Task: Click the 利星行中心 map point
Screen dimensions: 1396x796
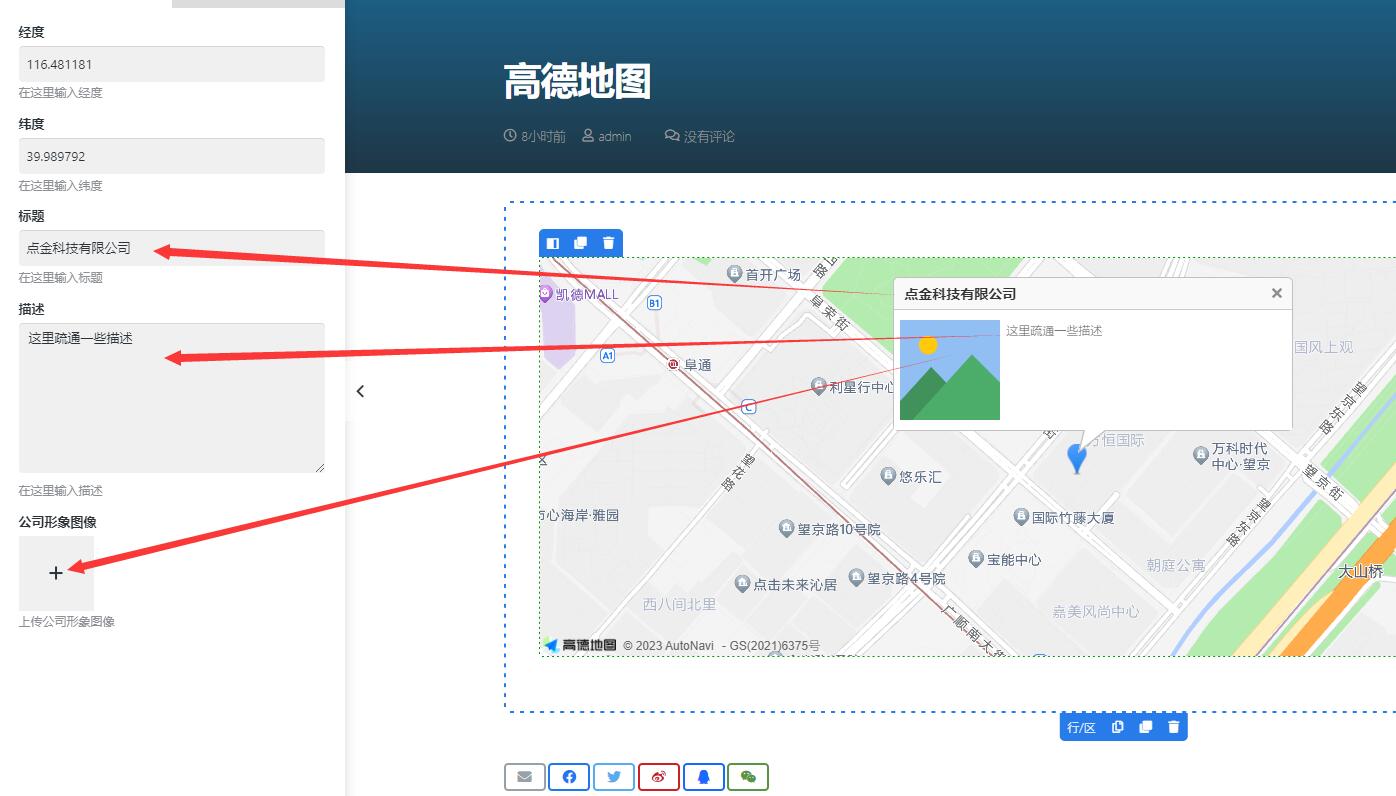Action: coord(852,387)
